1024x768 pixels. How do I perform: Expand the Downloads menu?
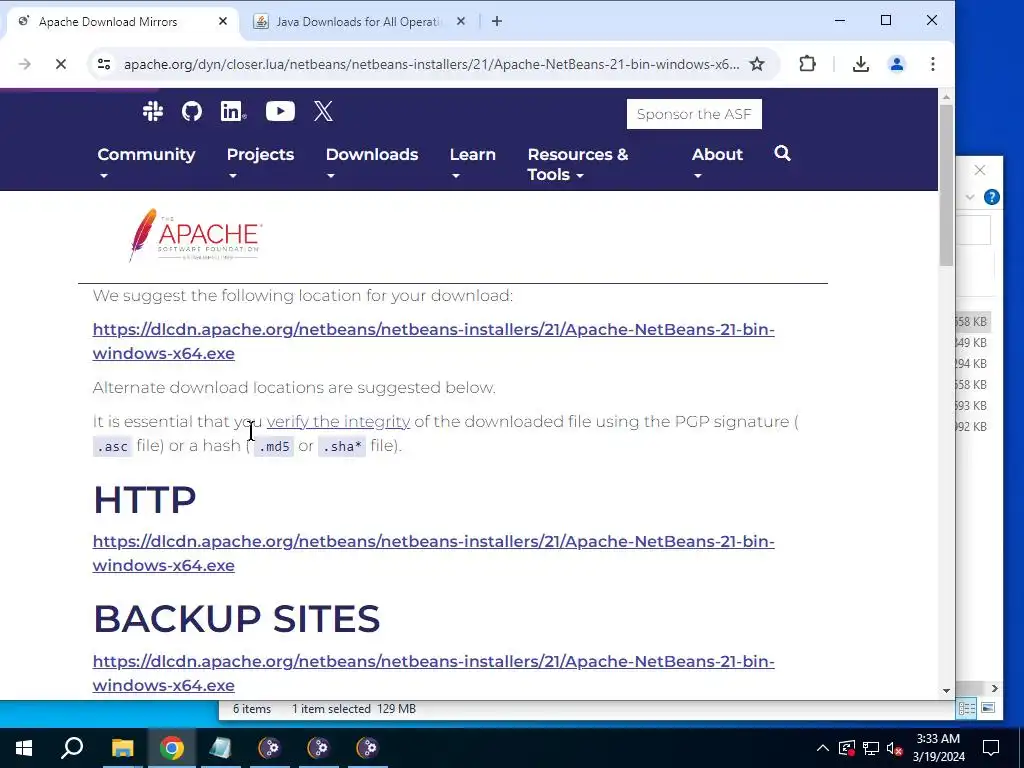pyautogui.click(x=372, y=163)
